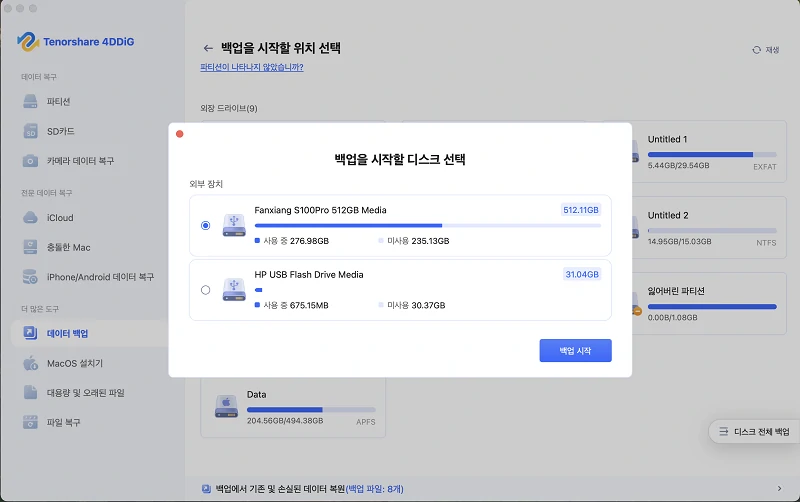Image resolution: width=800 pixels, height=502 pixels.
Task: Click the 파티션 drive icon in sidebar
Action: [x=30, y=102]
